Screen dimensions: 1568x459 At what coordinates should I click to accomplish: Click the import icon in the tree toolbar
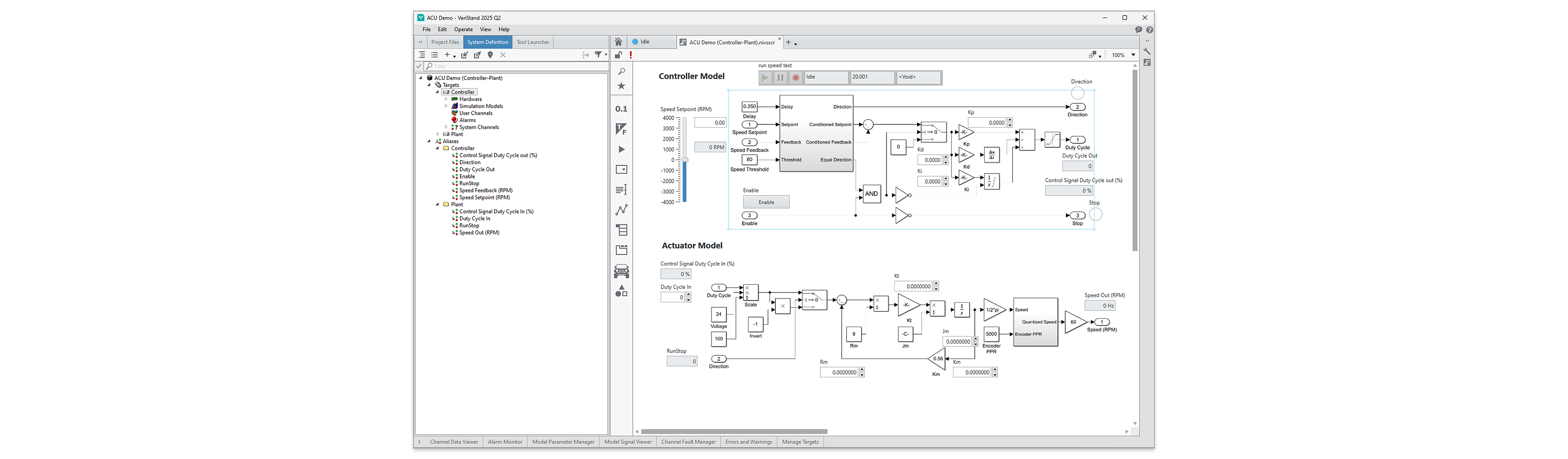(464, 55)
